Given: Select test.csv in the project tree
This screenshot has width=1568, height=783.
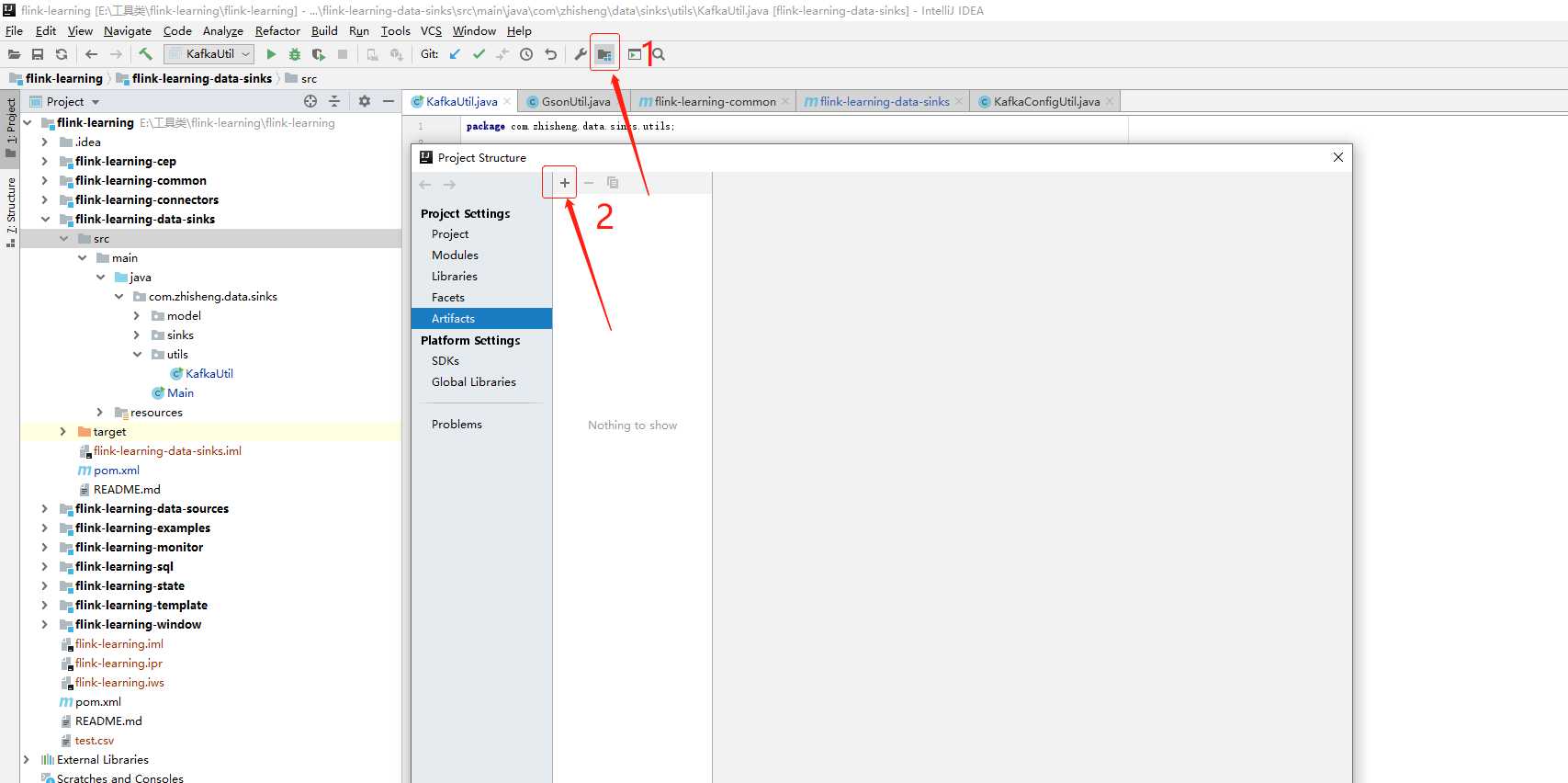Looking at the screenshot, I should point(95,740).
